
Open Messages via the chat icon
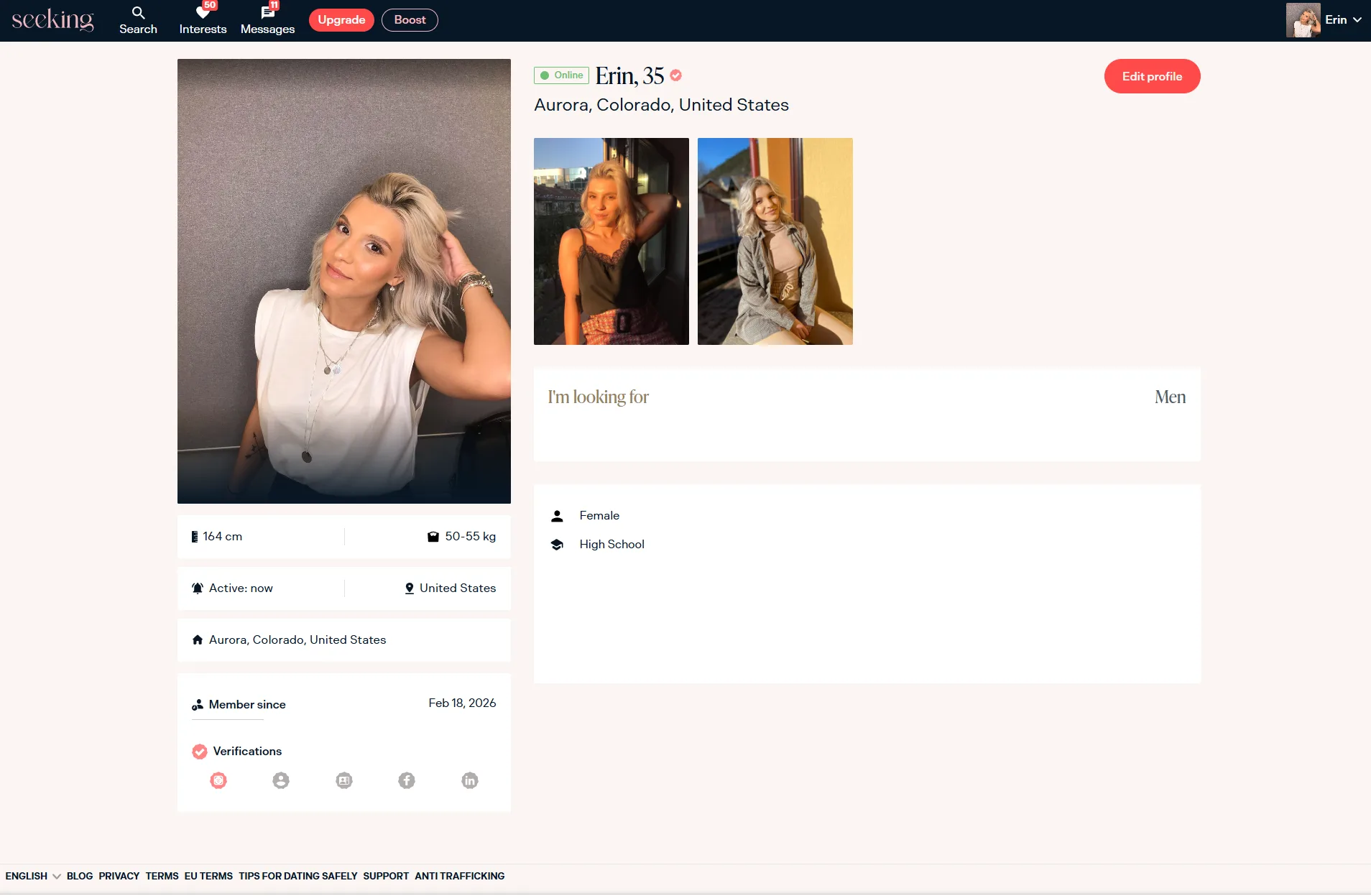(x=267, y=13)
